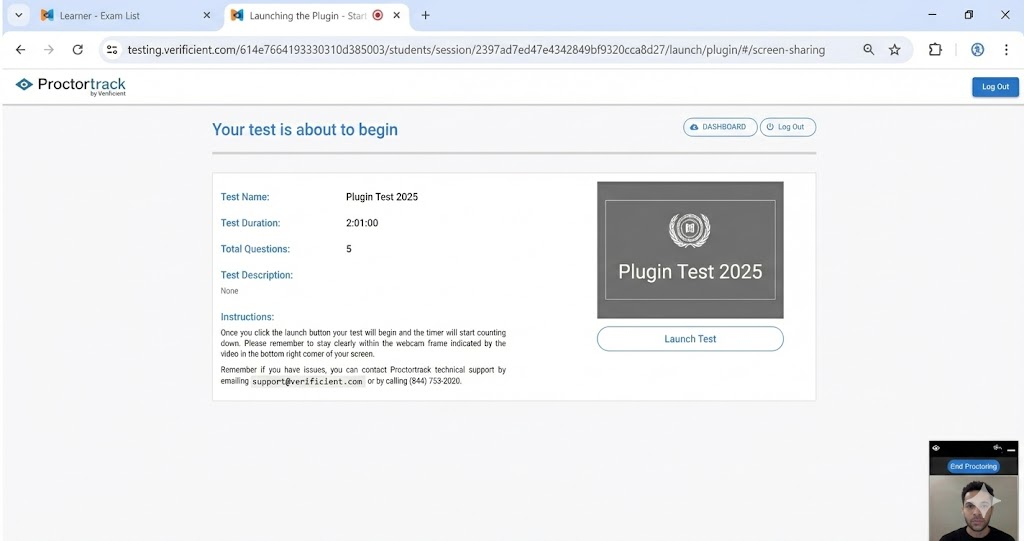The height and width of the screenshot is (541, 1024).
Task: Open the tab search dropdown arrow
Action: [18, 15]
